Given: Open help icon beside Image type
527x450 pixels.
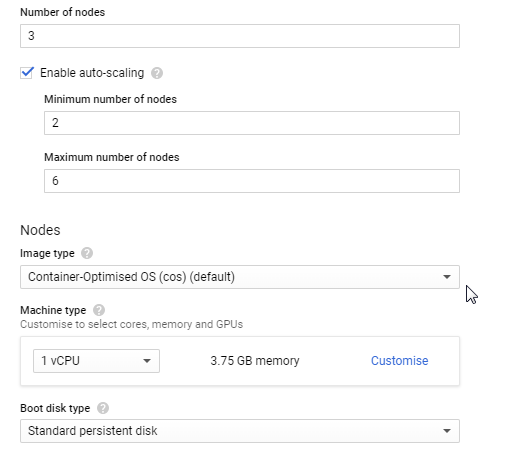Looking at the screenshot, I should [87, 253].
